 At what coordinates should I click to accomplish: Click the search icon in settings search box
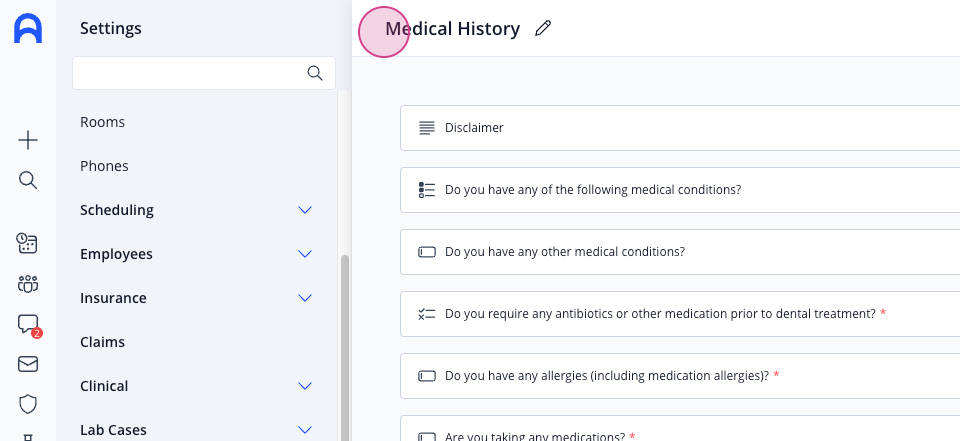point(315,73)
